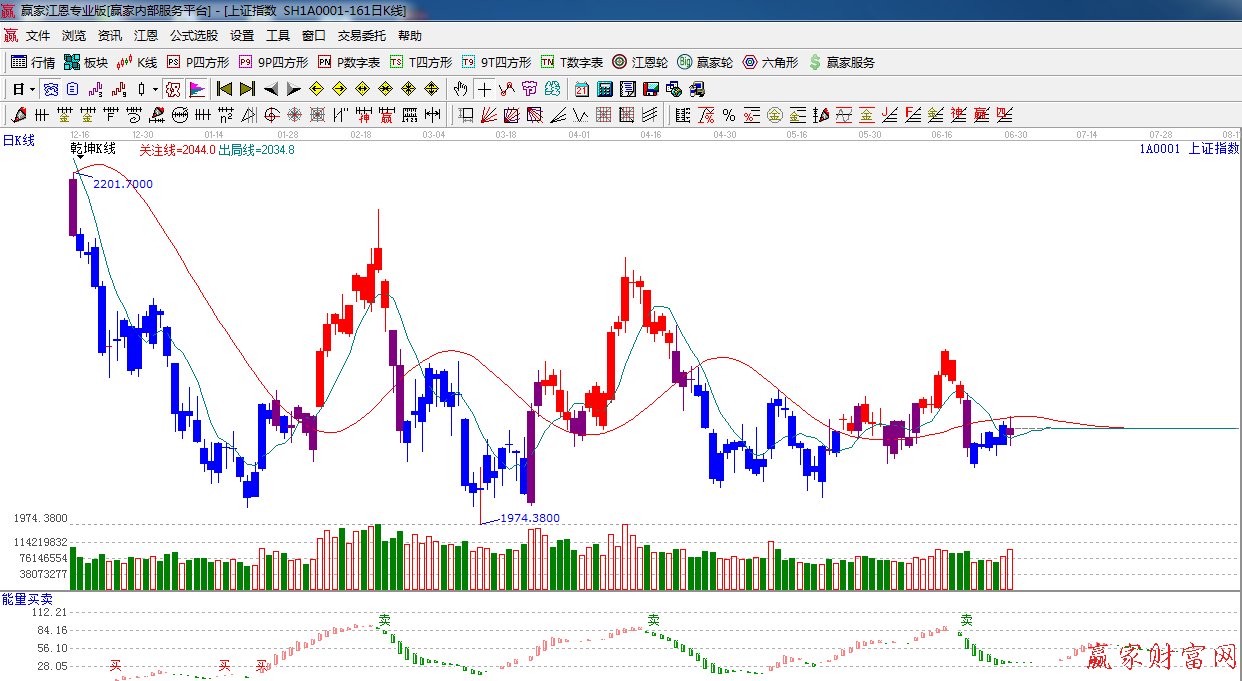The width and height of the screenshot is (1242, 681).
Task: Click the calendar date icon
Action: tap(581, 89)
